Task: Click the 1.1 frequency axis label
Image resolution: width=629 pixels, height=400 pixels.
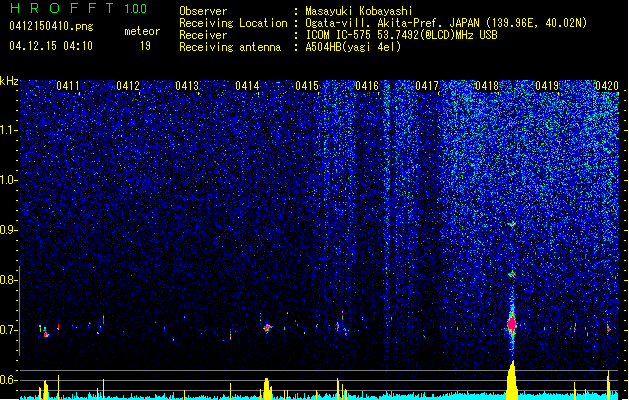Action: [9, 130]
